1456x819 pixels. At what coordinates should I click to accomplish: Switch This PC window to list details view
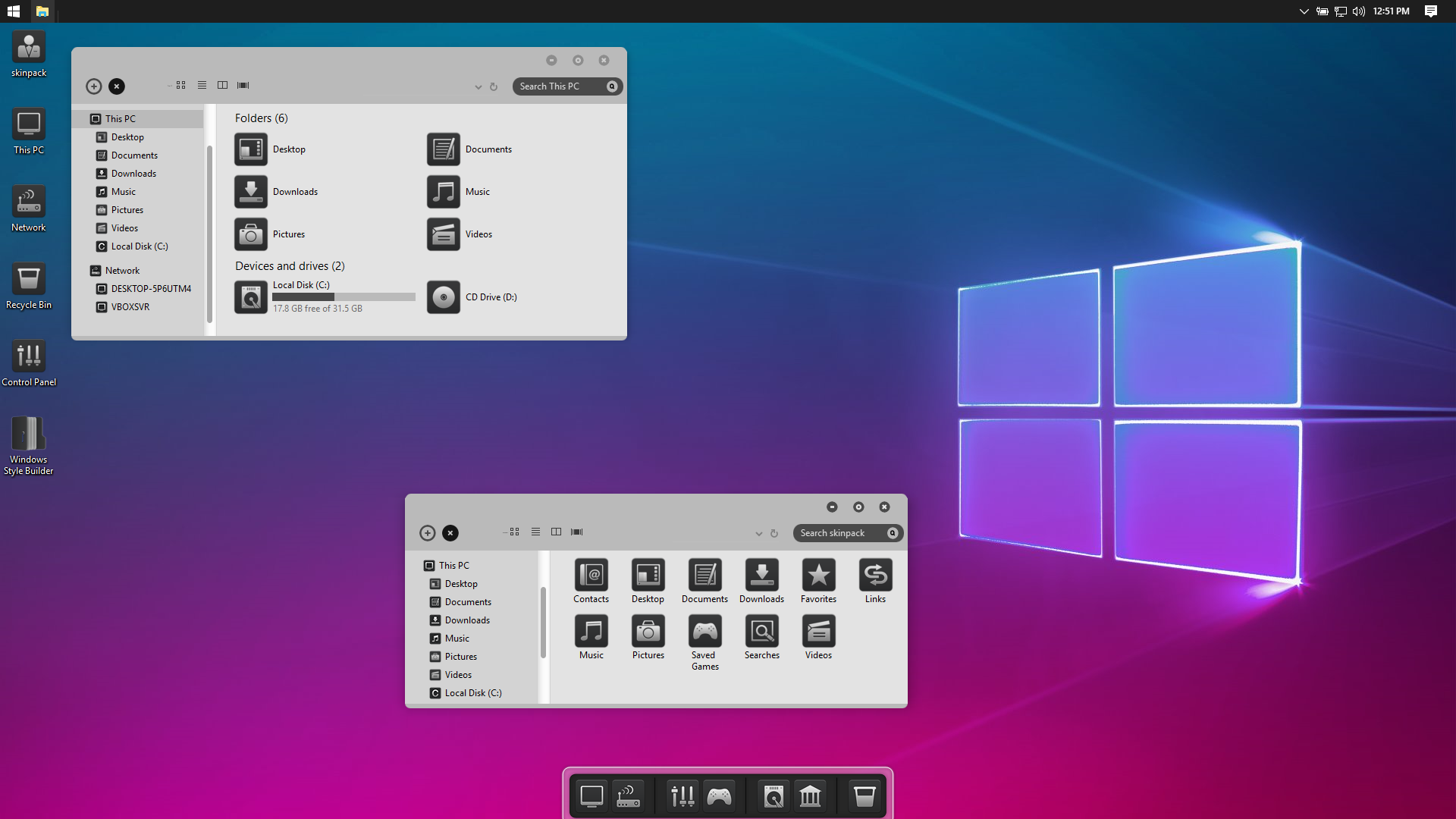click(202, 86)
